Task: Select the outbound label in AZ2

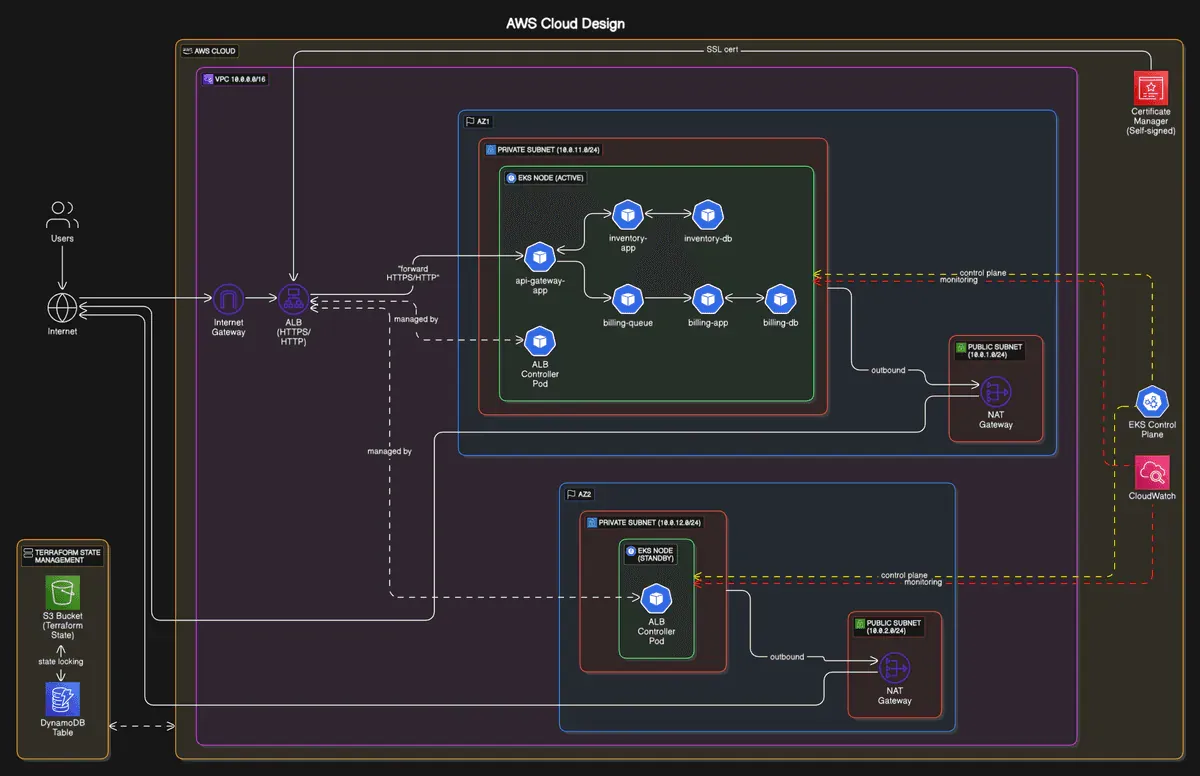Action: [789, 656]
